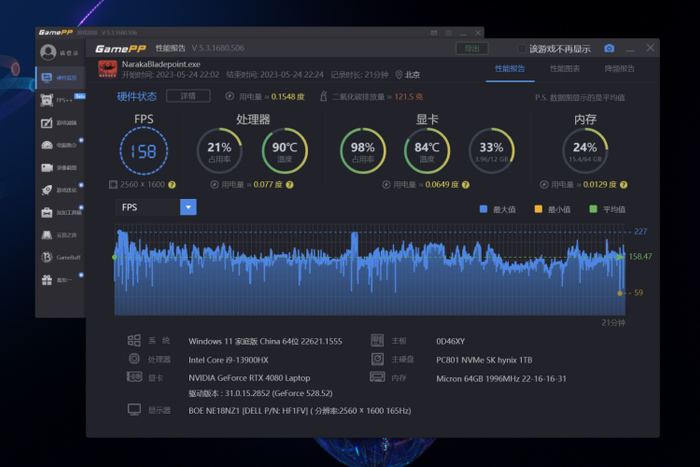Switch to the 降频报告 tab

click(619, 69)
